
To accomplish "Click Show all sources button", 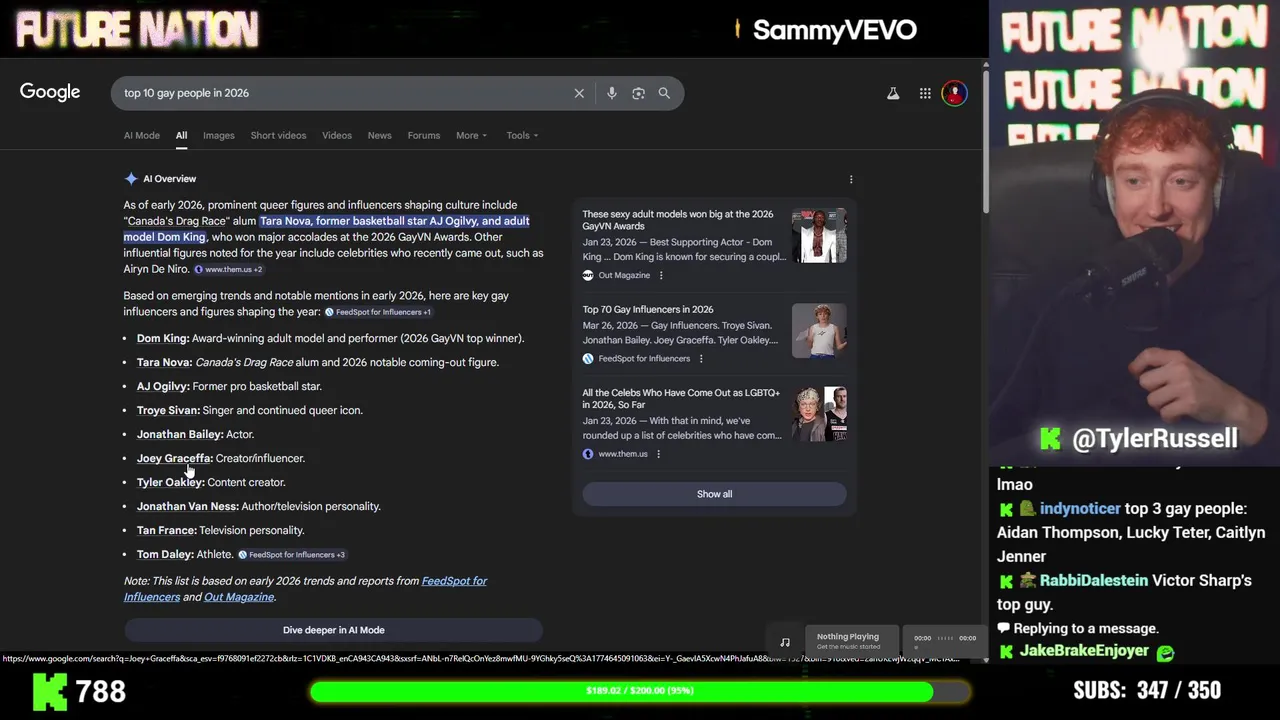I will click(714, 494).
